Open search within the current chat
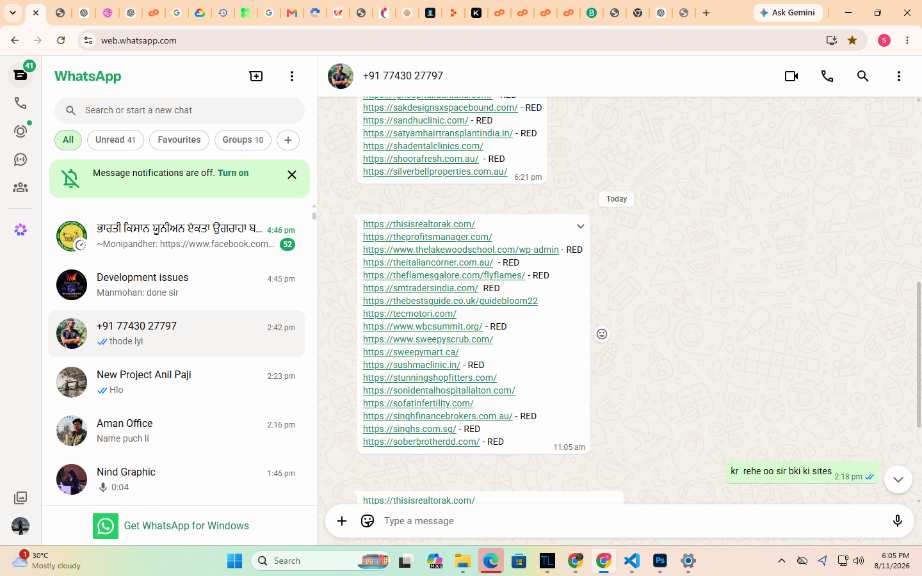Screen dimensions: 922x576 click(862, 76)
